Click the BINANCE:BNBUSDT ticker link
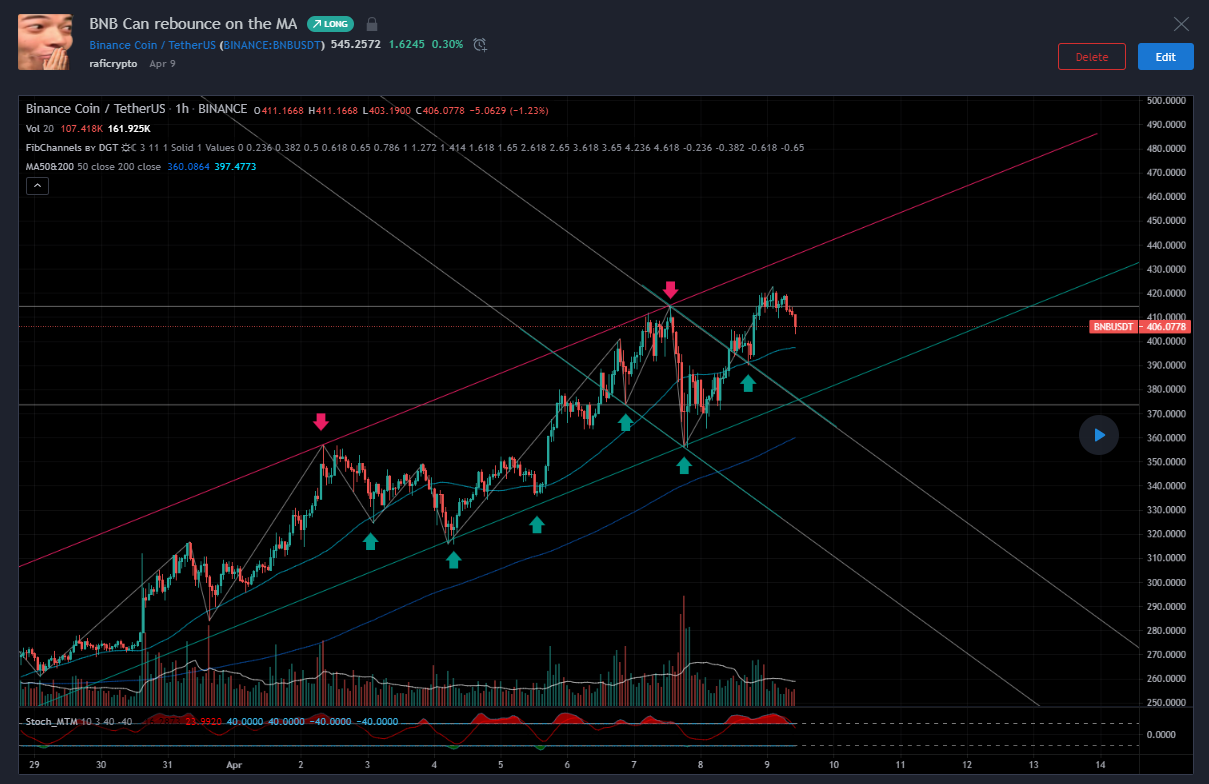 pyautogui.click(x=273, y=45)
